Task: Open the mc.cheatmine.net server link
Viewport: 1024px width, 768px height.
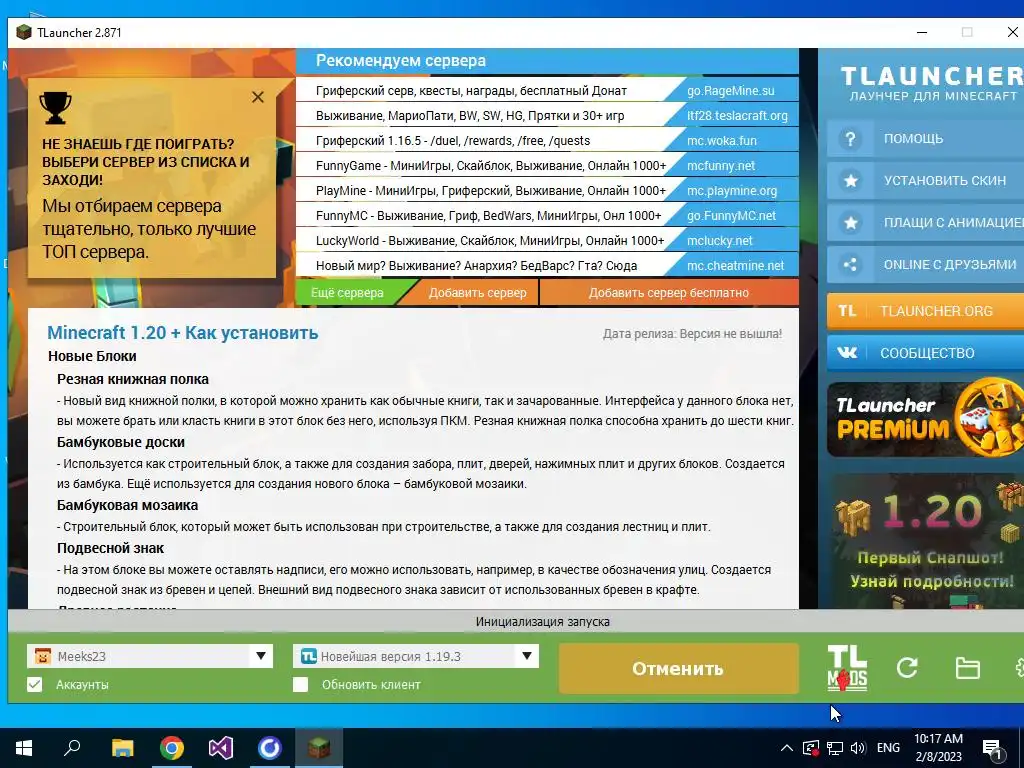Action: 735,265
